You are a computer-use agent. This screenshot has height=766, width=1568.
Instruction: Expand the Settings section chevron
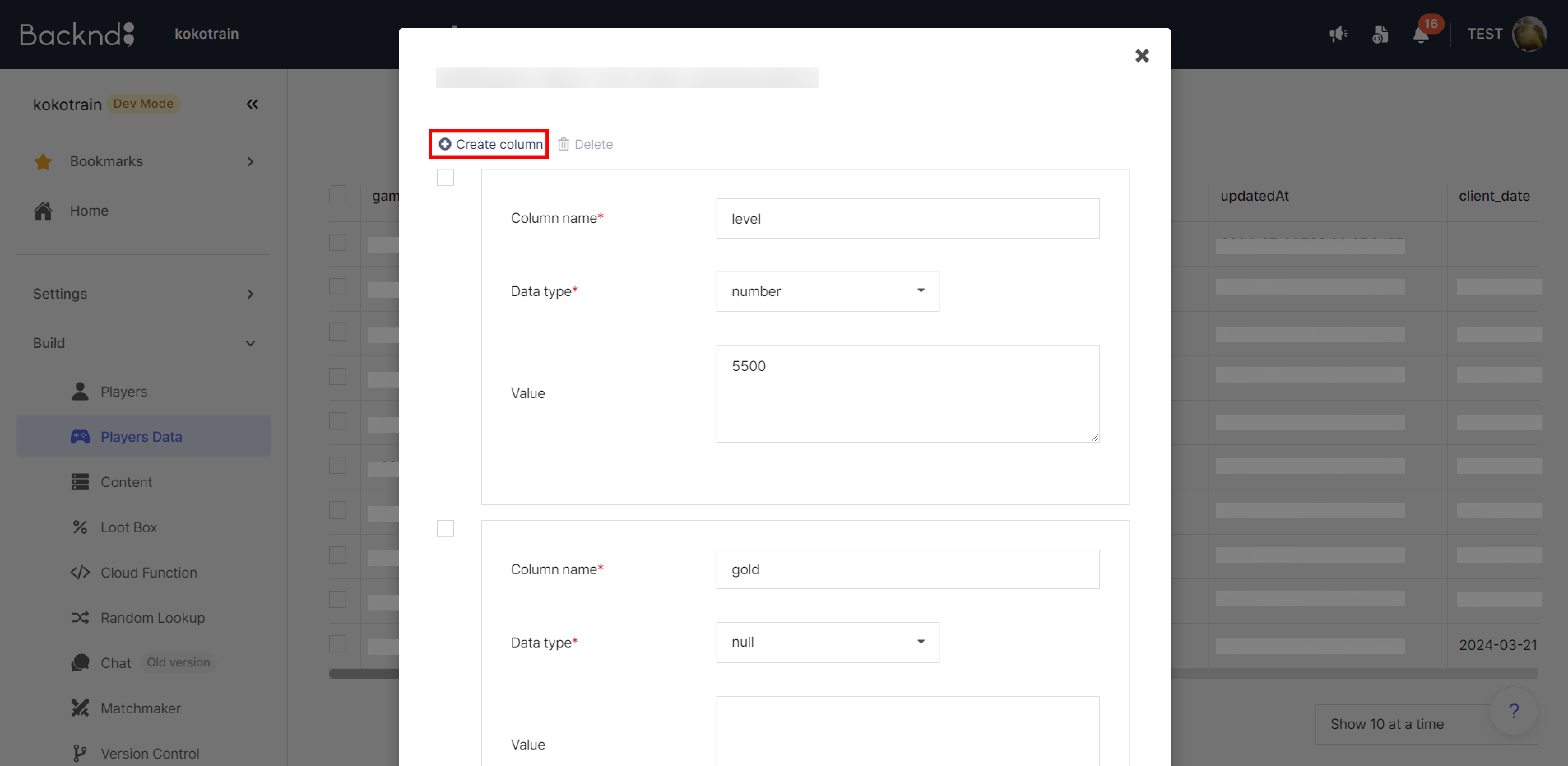[x=250, y=294]
